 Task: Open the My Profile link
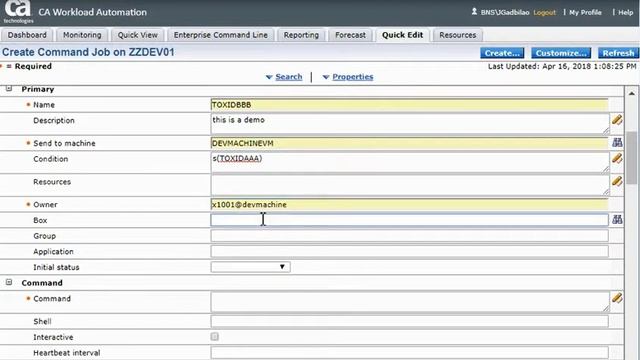(585, 13)
